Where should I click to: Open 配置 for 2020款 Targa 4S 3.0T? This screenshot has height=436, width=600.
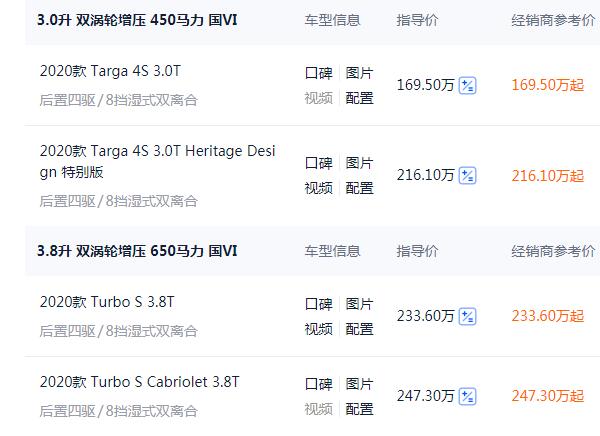359,98
